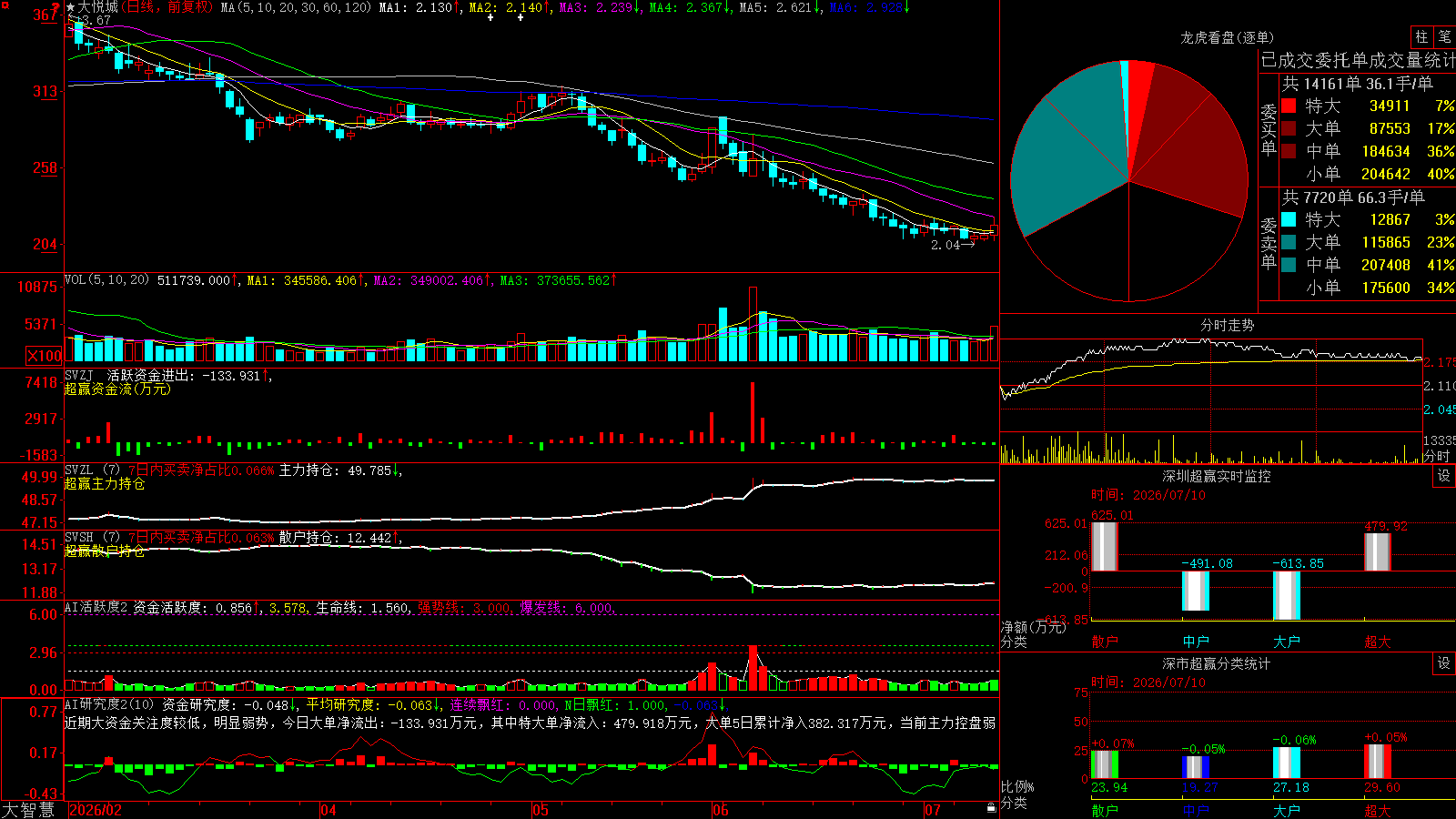Switch pie view to 笔 mode
The height and width of the screenshot is (819, 1456).
1445,36
